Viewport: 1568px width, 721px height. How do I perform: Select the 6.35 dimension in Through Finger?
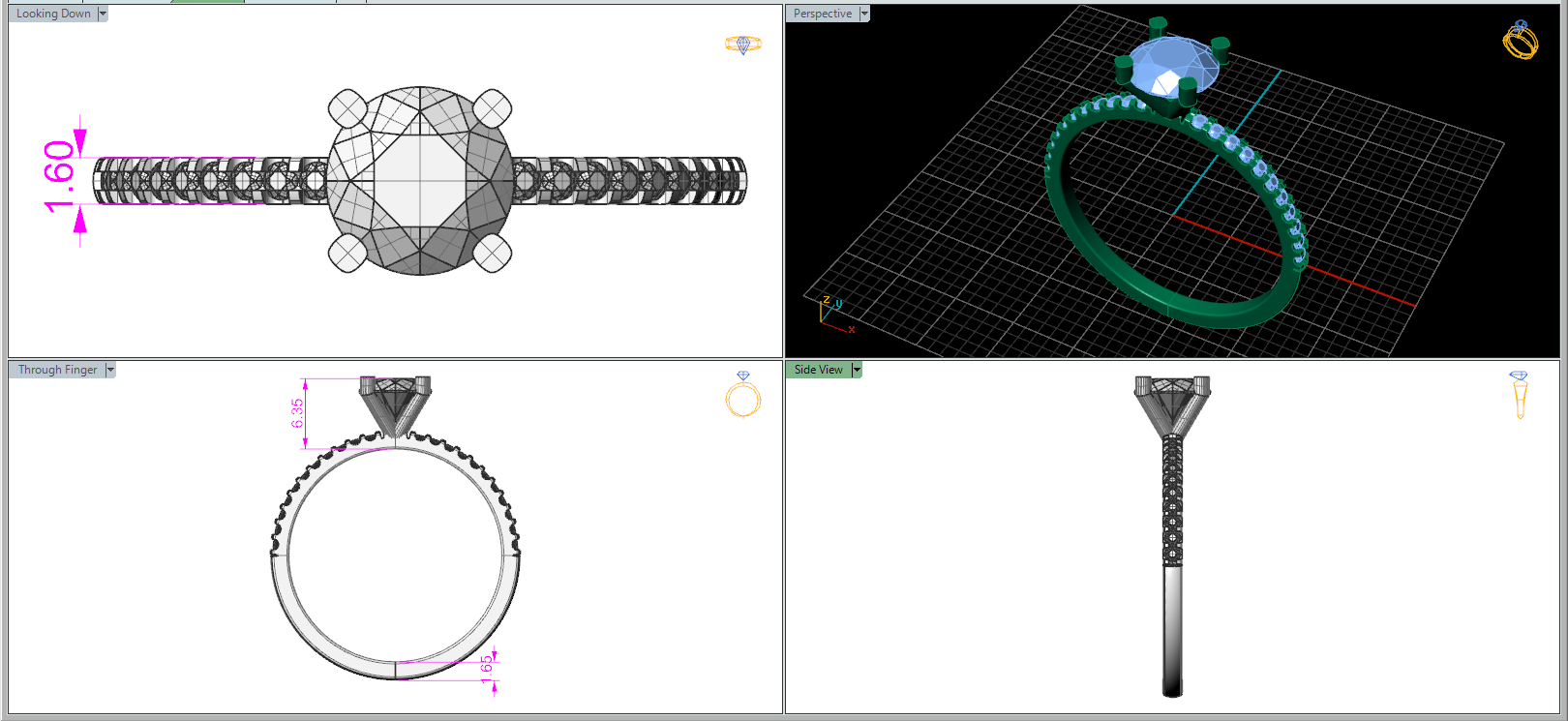point(297,413)
